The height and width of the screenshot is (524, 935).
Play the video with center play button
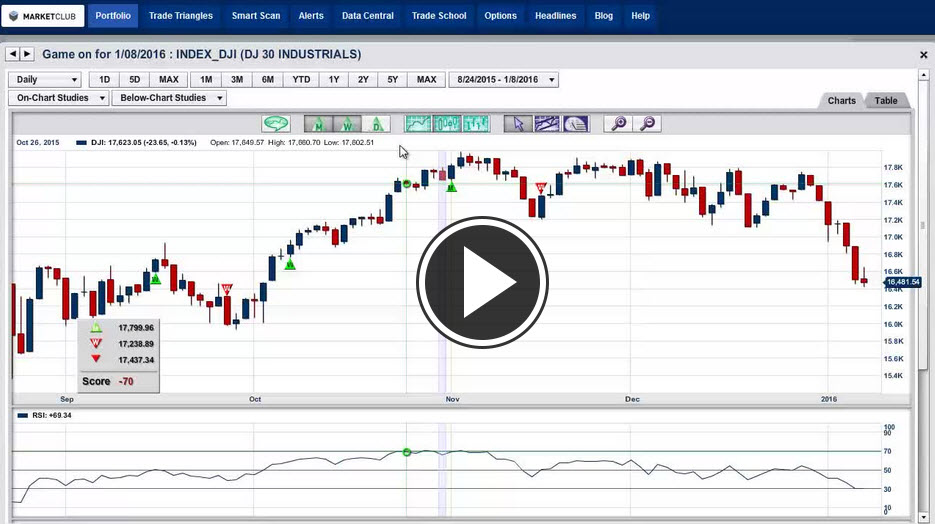tap(482, 282)
